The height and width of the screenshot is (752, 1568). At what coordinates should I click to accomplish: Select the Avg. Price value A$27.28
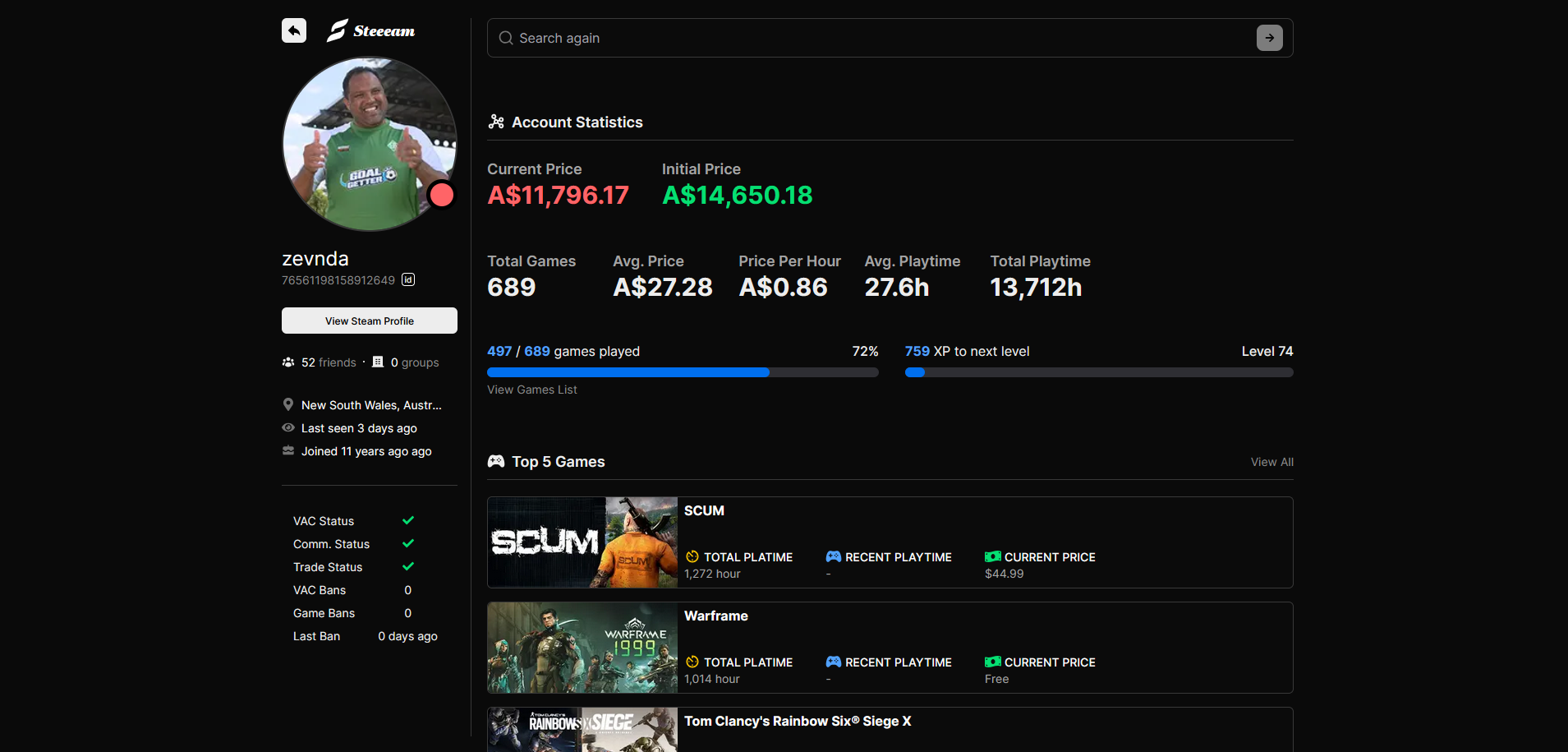[x=663, y=287]
